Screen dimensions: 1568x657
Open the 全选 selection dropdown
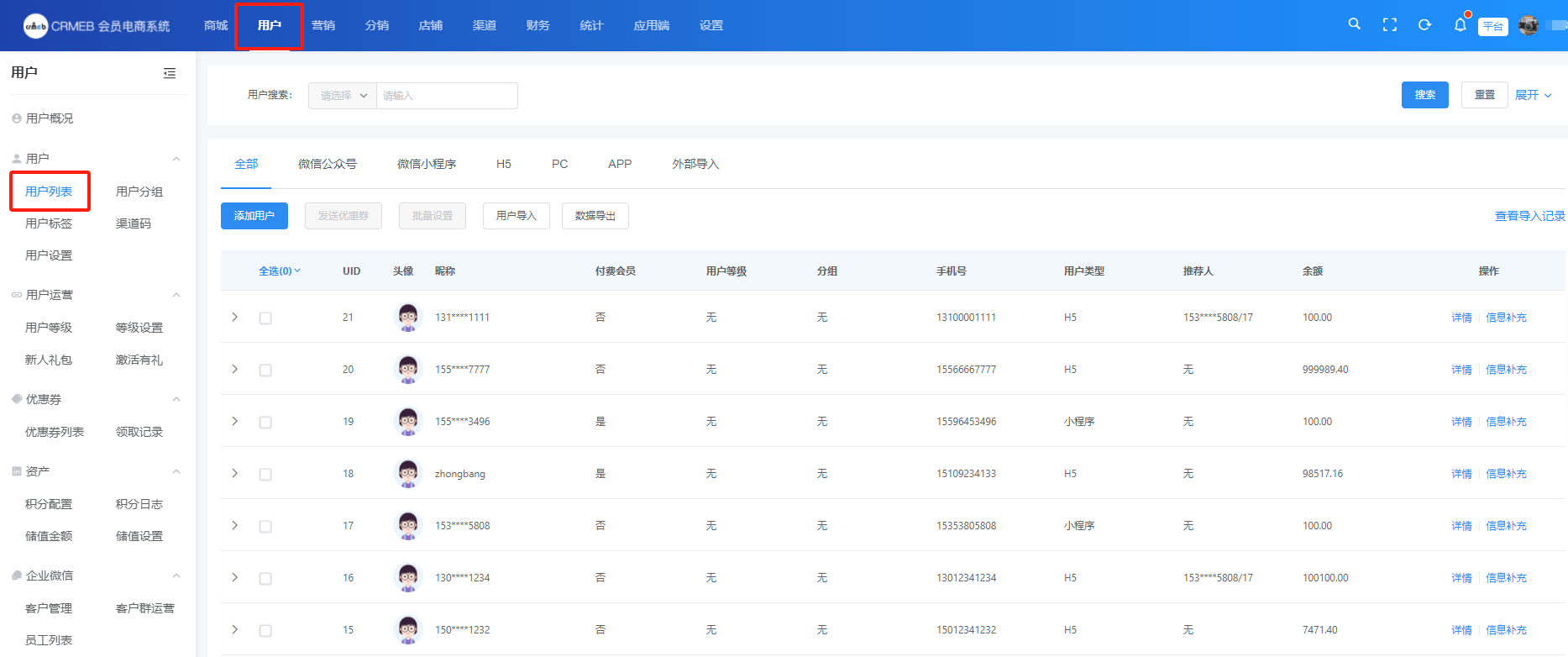click(279, 271)
